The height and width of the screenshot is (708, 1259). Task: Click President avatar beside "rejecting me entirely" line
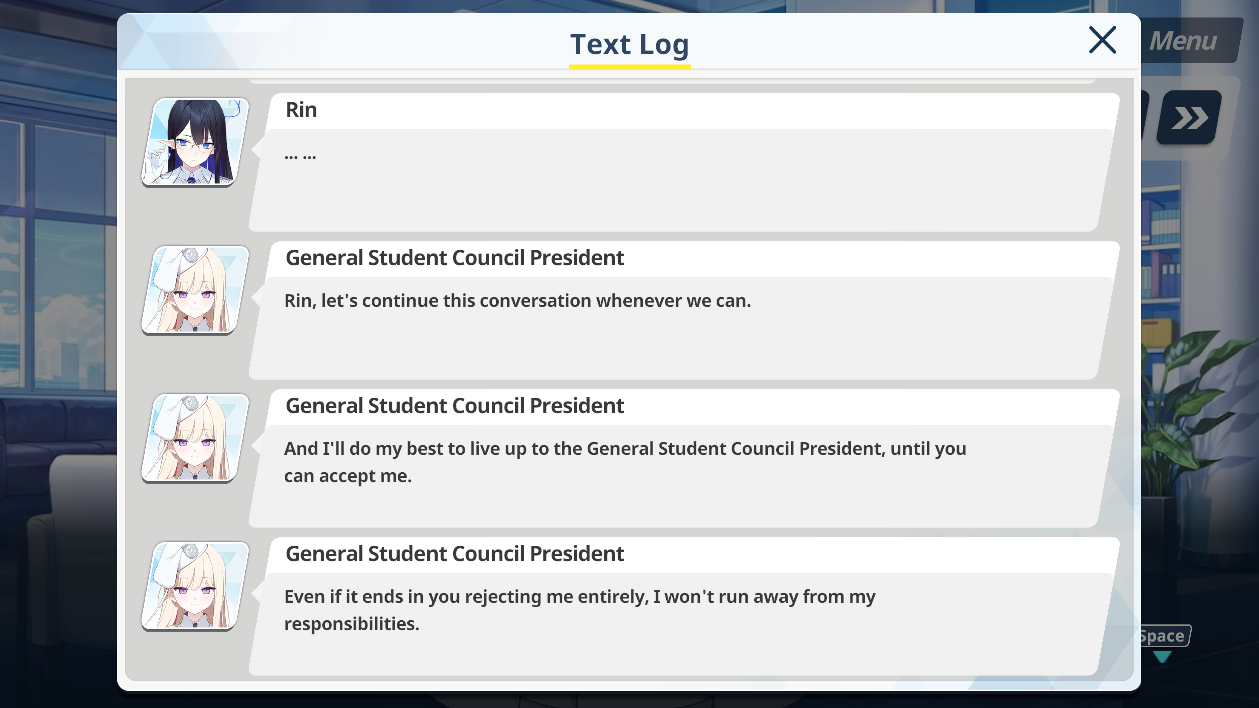coord(195,586)
